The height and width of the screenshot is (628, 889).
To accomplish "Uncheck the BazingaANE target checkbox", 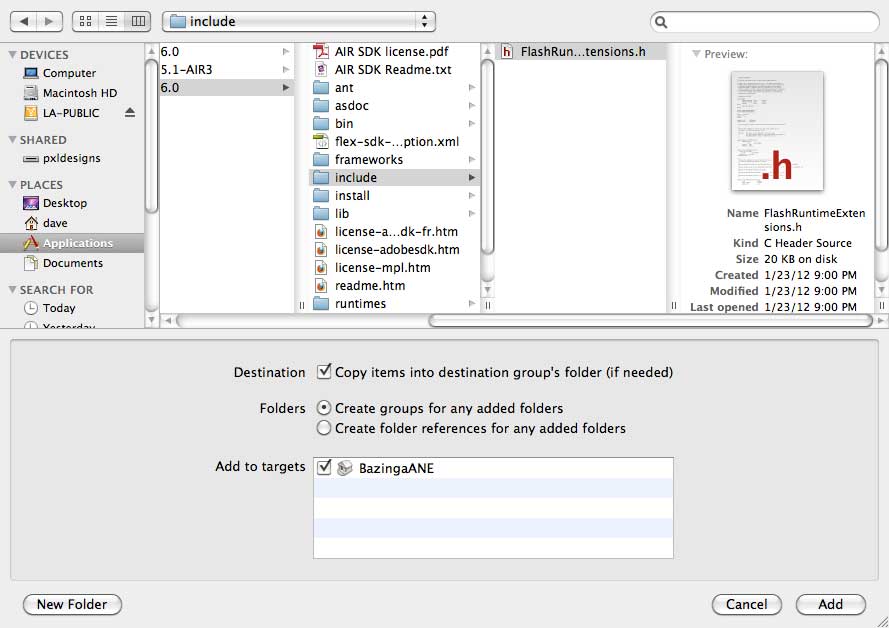I will 323,467.
